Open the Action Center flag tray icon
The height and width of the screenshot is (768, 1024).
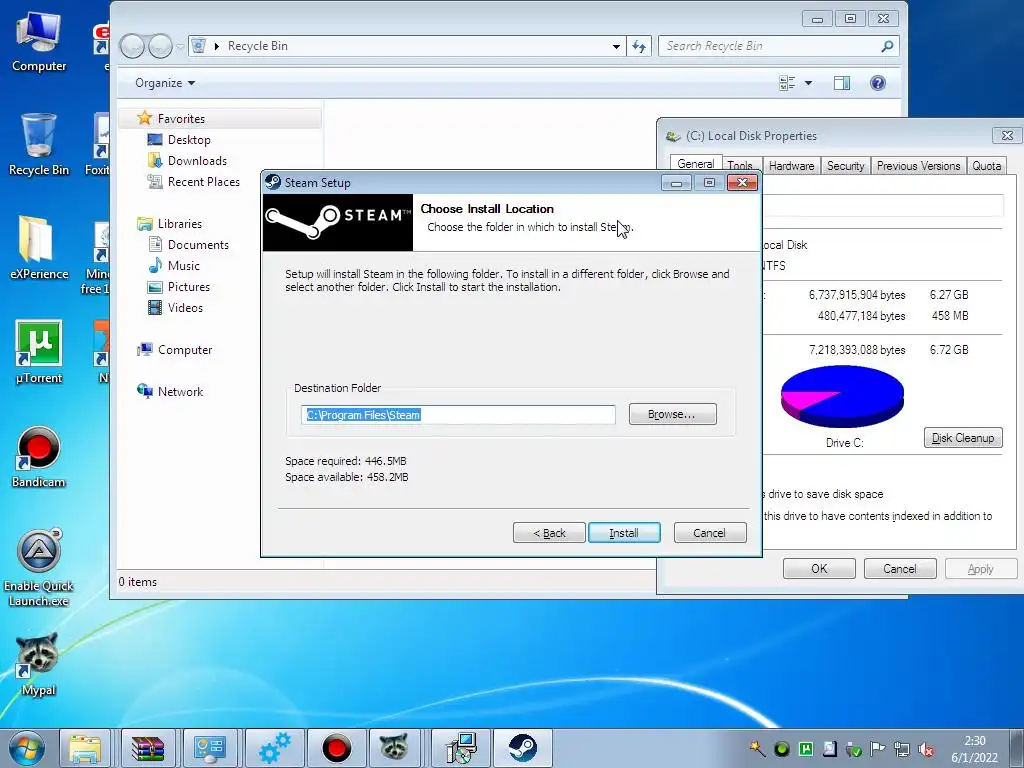coord(877,749)
